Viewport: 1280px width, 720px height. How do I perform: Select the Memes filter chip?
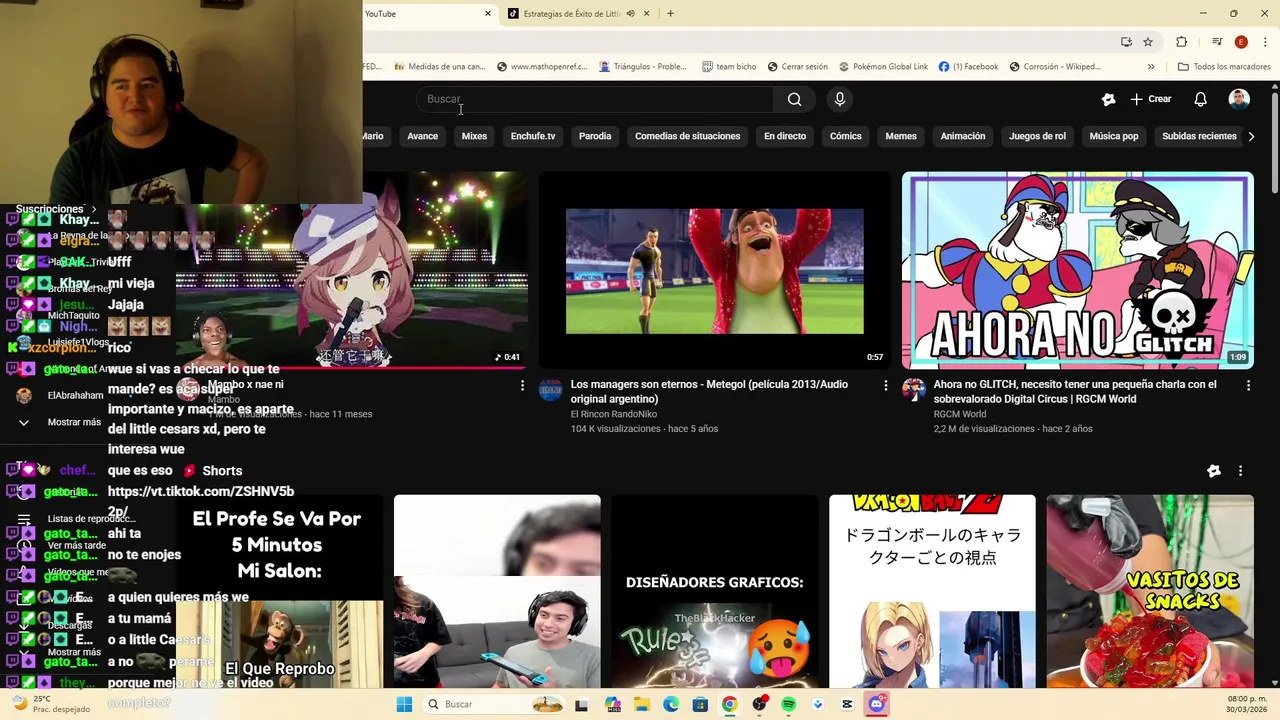point(901,136)
